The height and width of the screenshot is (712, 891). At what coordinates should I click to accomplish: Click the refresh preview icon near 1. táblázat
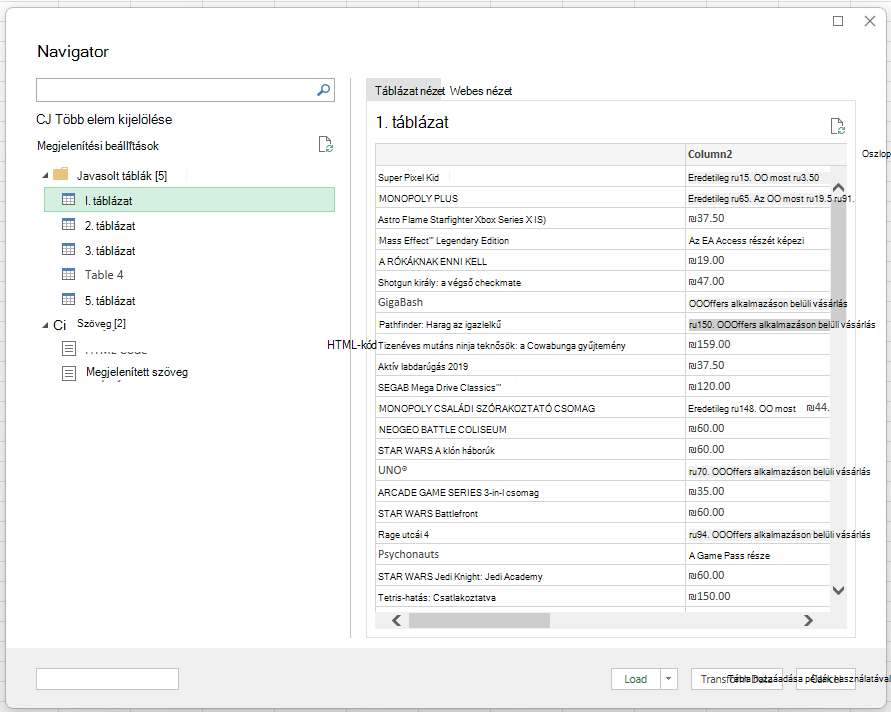coord(838,126)
